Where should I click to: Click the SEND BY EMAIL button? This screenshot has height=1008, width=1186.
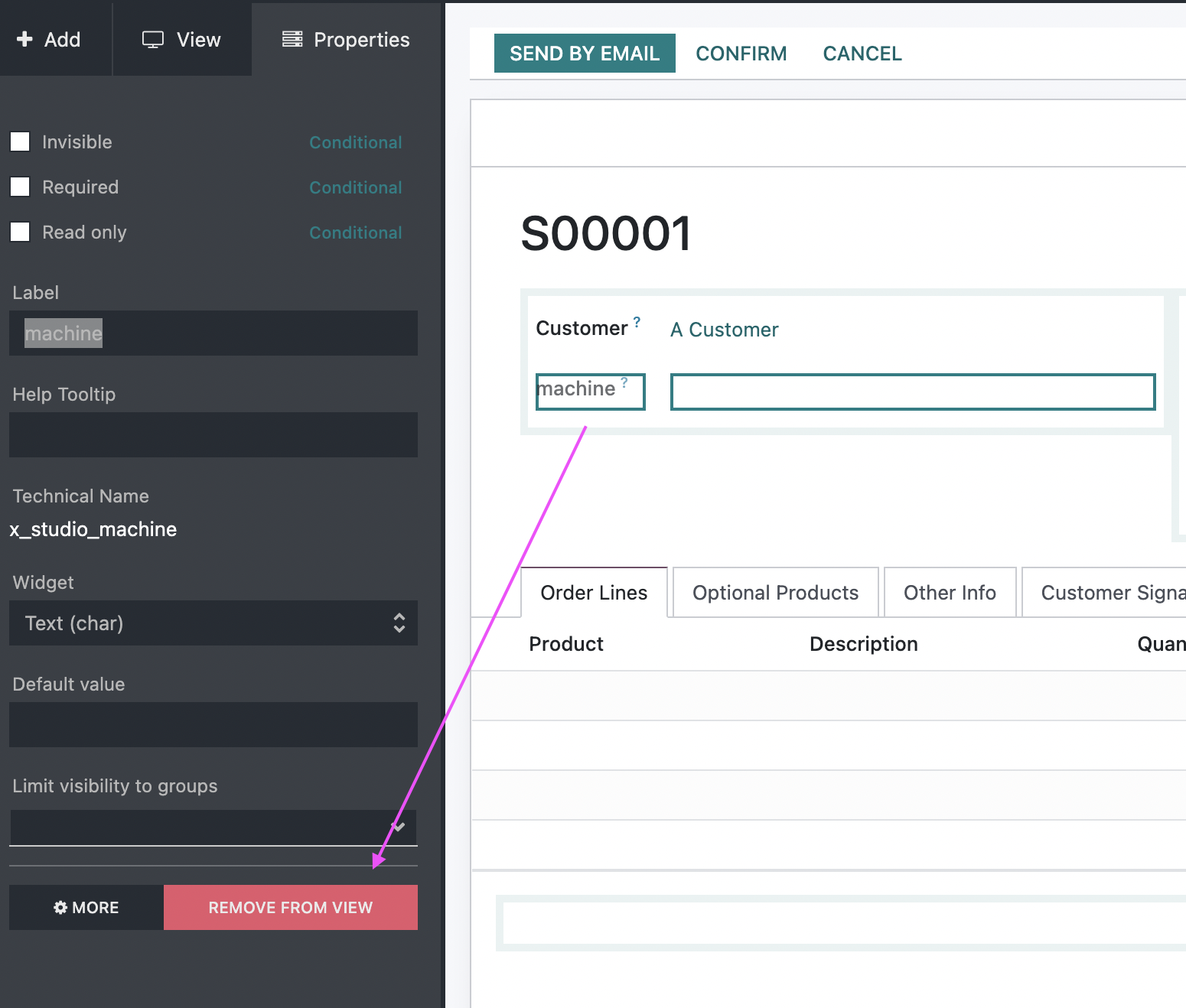(x=585, y=54)
